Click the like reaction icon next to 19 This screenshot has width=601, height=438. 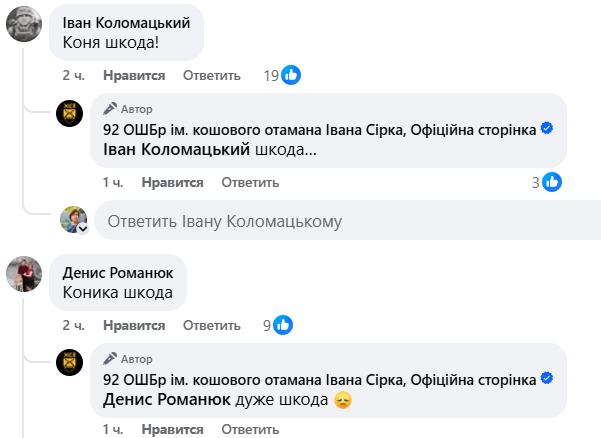[291, 75]
